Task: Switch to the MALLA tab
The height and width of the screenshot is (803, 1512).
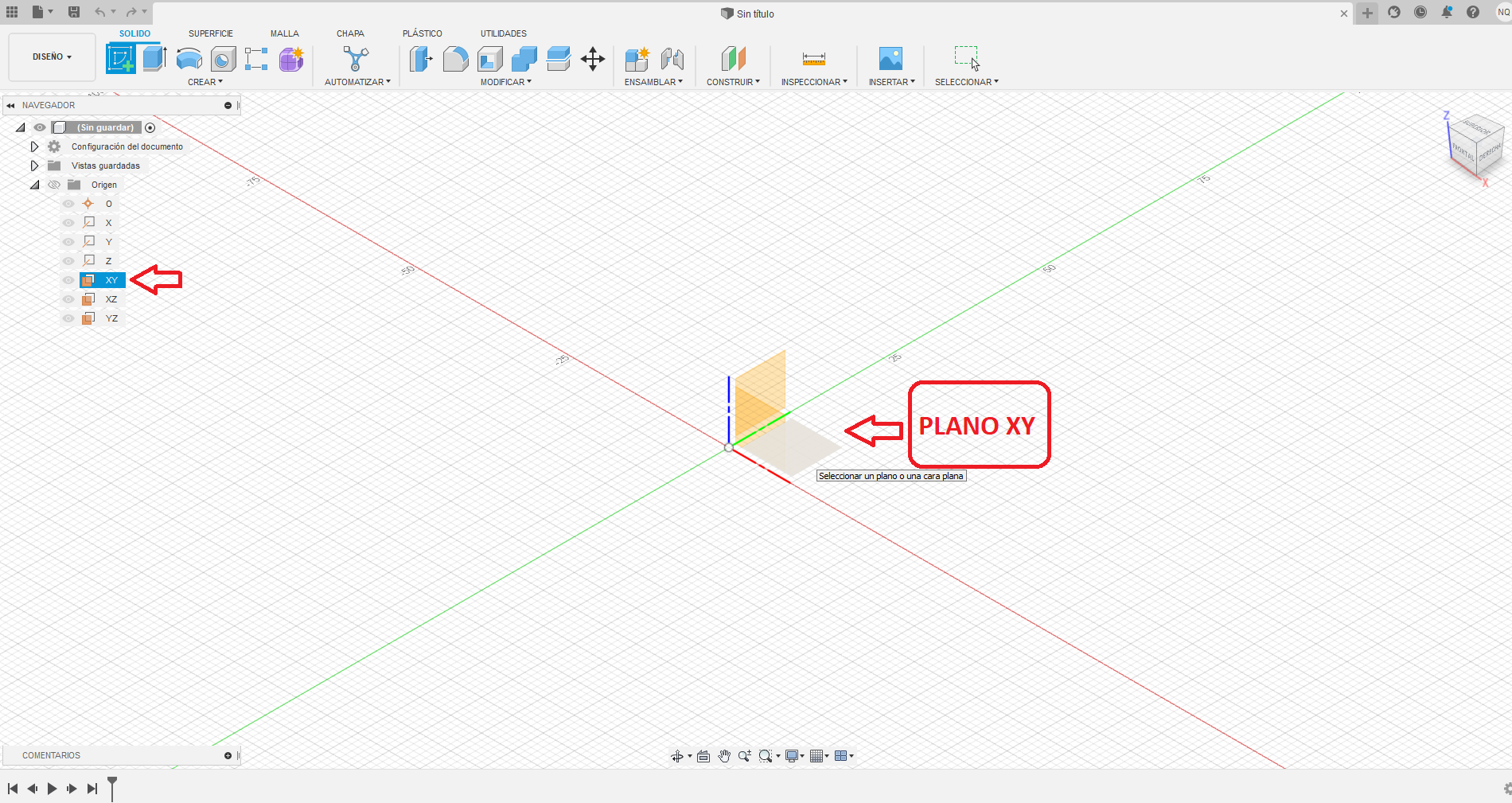Action: [x=284, y=33]
